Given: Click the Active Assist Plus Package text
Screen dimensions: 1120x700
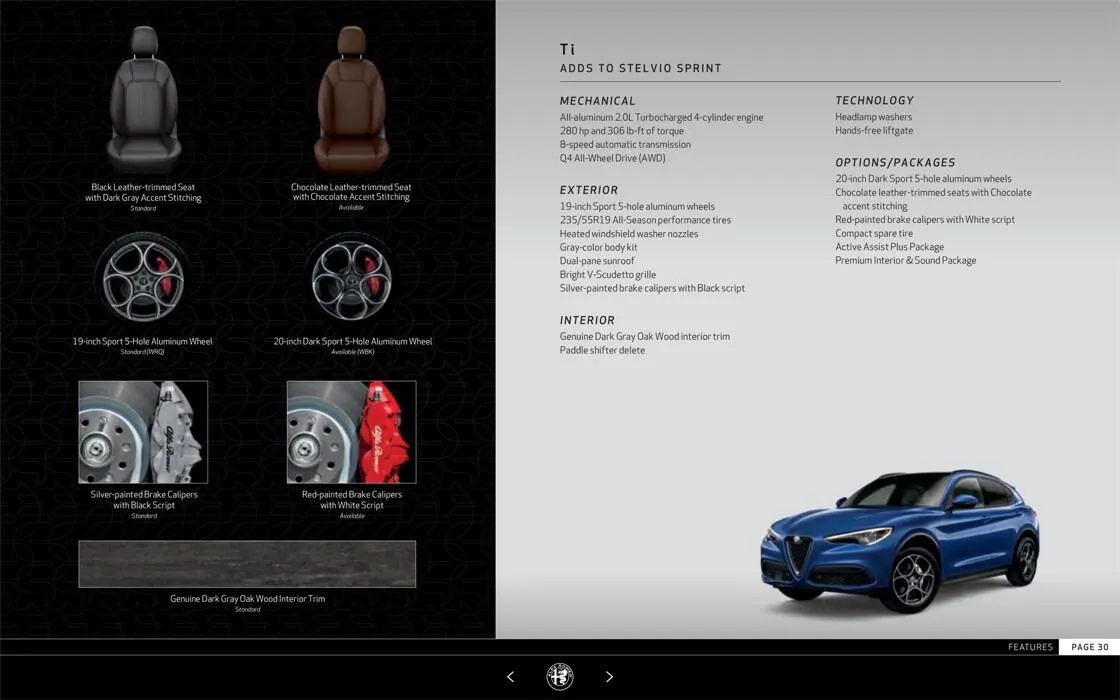Looking at the screenshot, I should click(x=889, y=247).
